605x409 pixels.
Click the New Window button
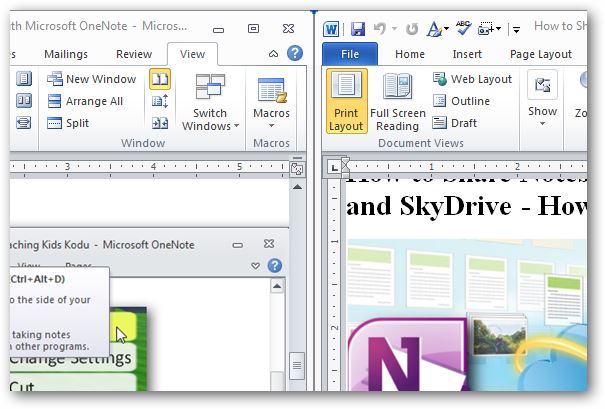(91, 79)
